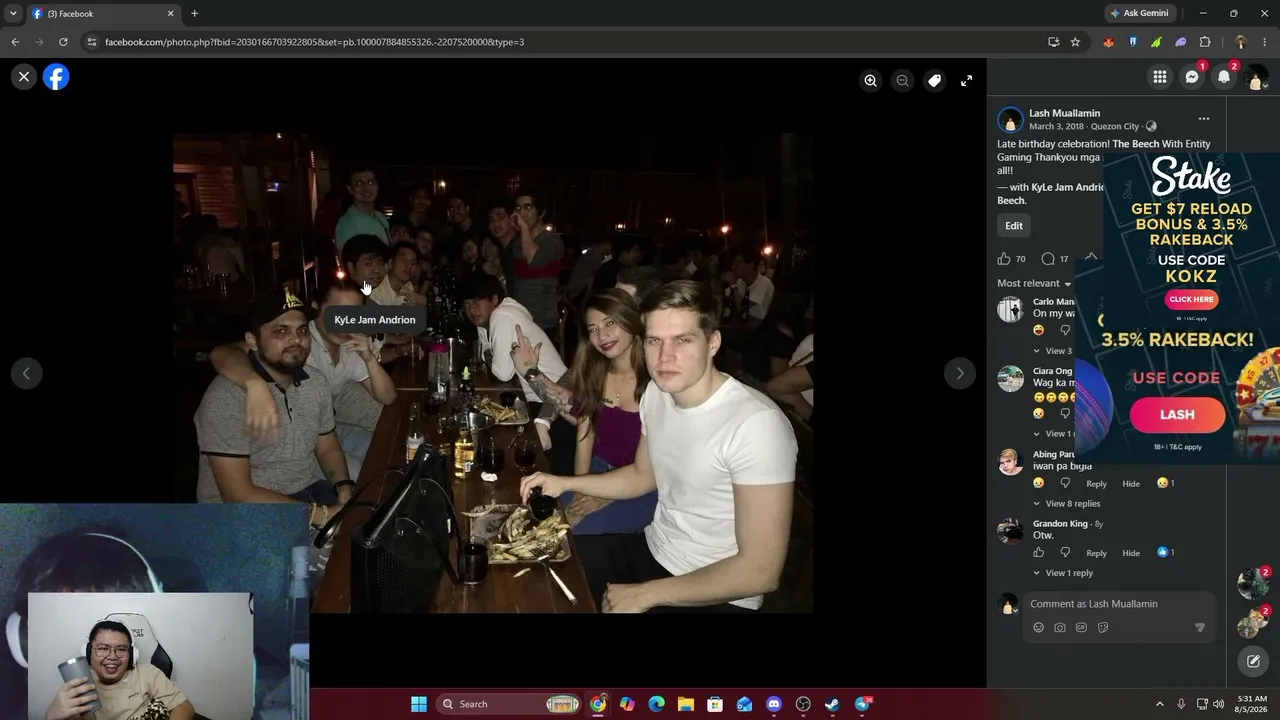Screen dimensions: 1280x720
Task: Reply to Abing's comment
Action: 1096,484
